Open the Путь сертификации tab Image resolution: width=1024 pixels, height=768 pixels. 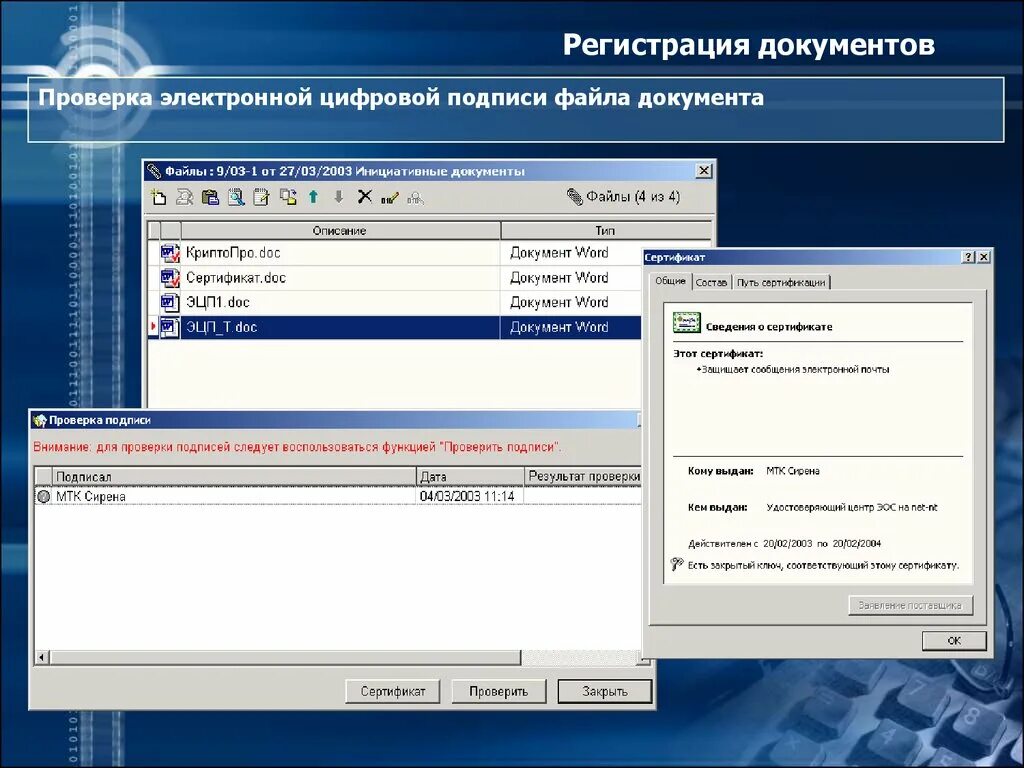point(781,282)
